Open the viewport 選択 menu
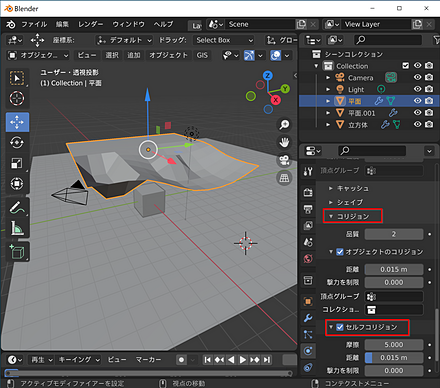 pos(112,55)
